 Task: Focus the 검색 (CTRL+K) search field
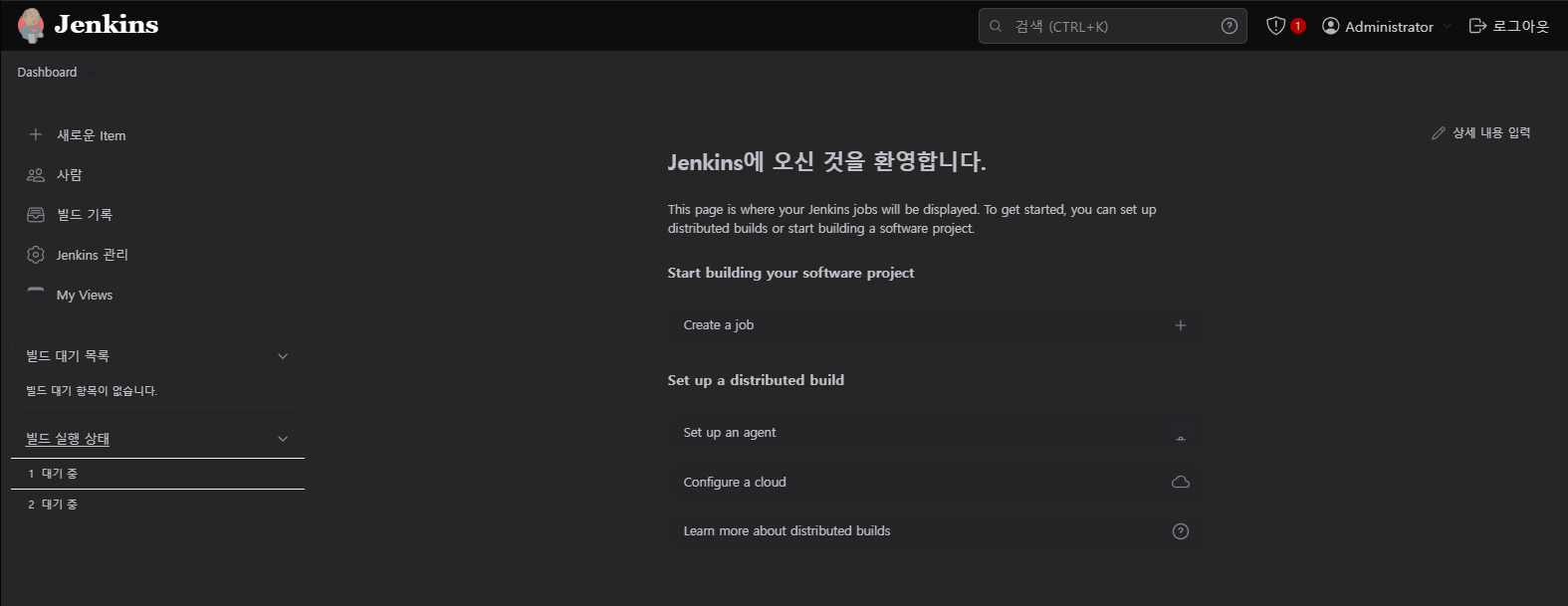[x=1112, y=26]
